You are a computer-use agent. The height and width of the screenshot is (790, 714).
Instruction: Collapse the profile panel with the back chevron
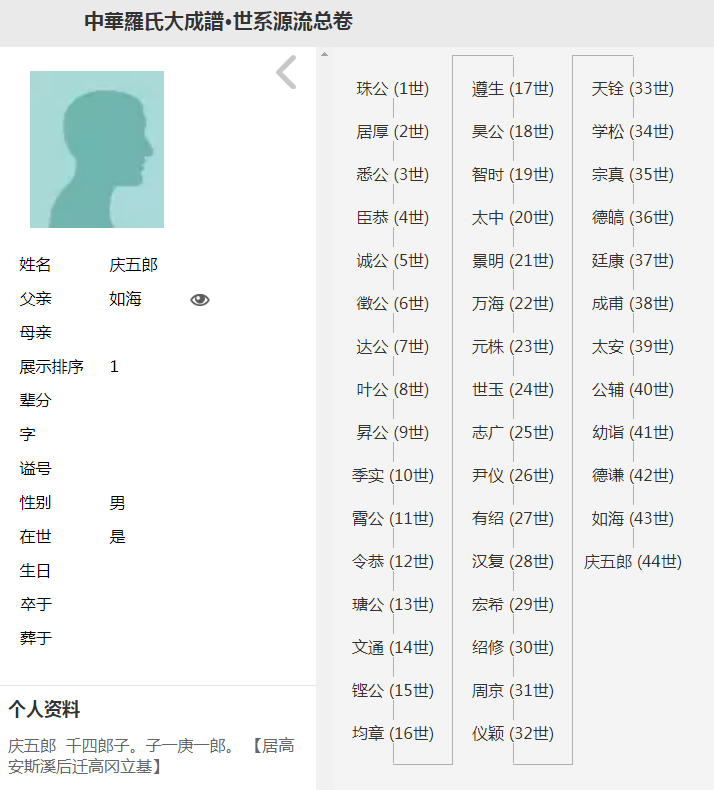click(x=286, y=72)
